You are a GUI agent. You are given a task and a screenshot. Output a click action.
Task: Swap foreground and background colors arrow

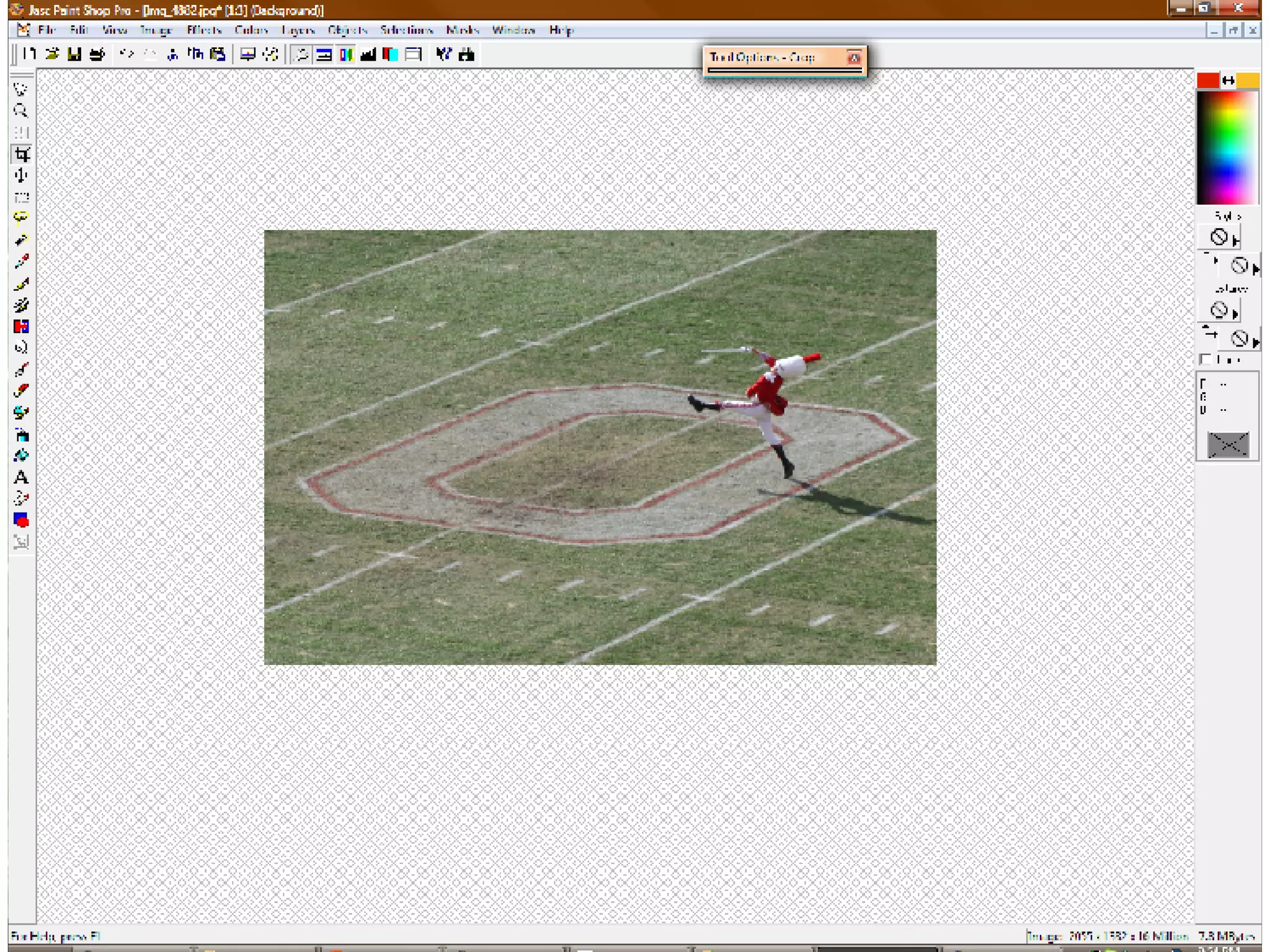[1228, 81]
